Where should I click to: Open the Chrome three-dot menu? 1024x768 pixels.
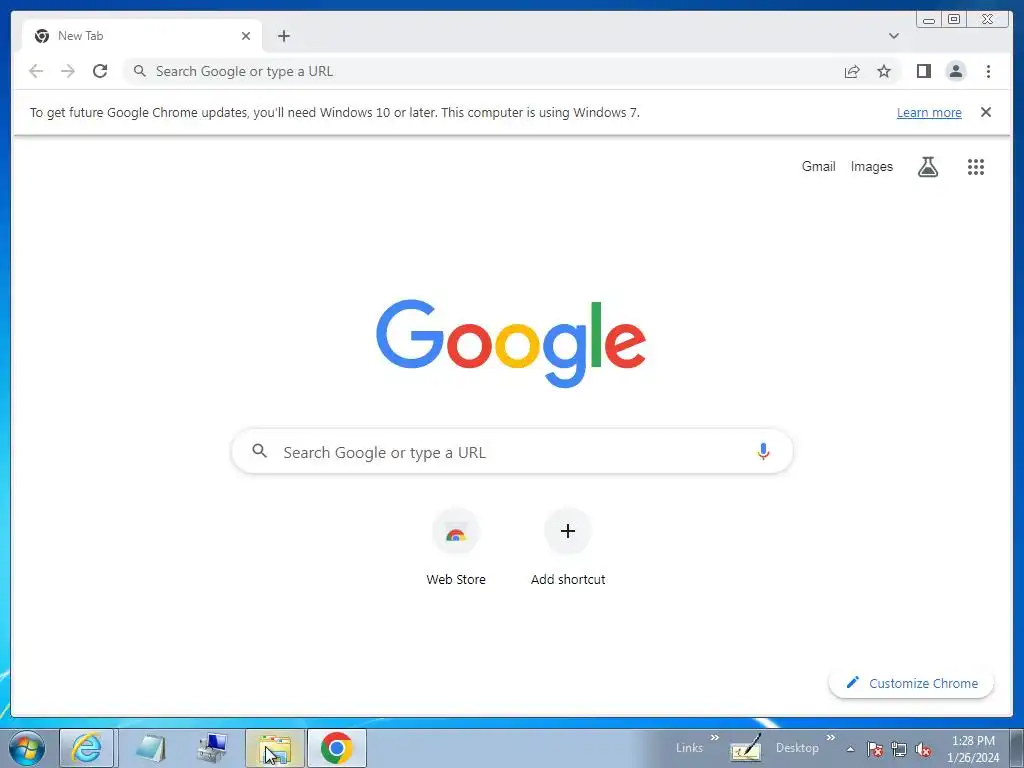[x=988, y=71]
